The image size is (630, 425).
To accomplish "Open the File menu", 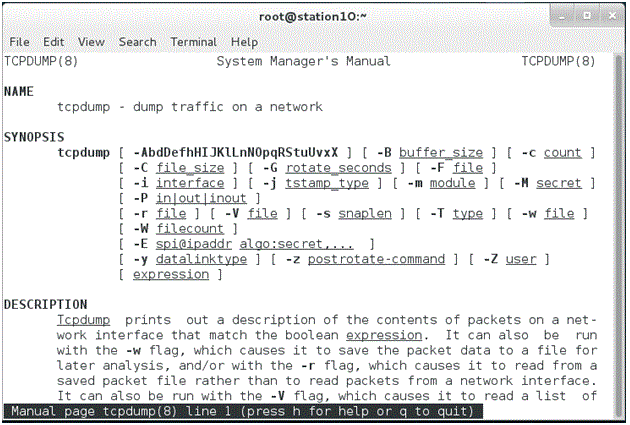I will [19, 42].
